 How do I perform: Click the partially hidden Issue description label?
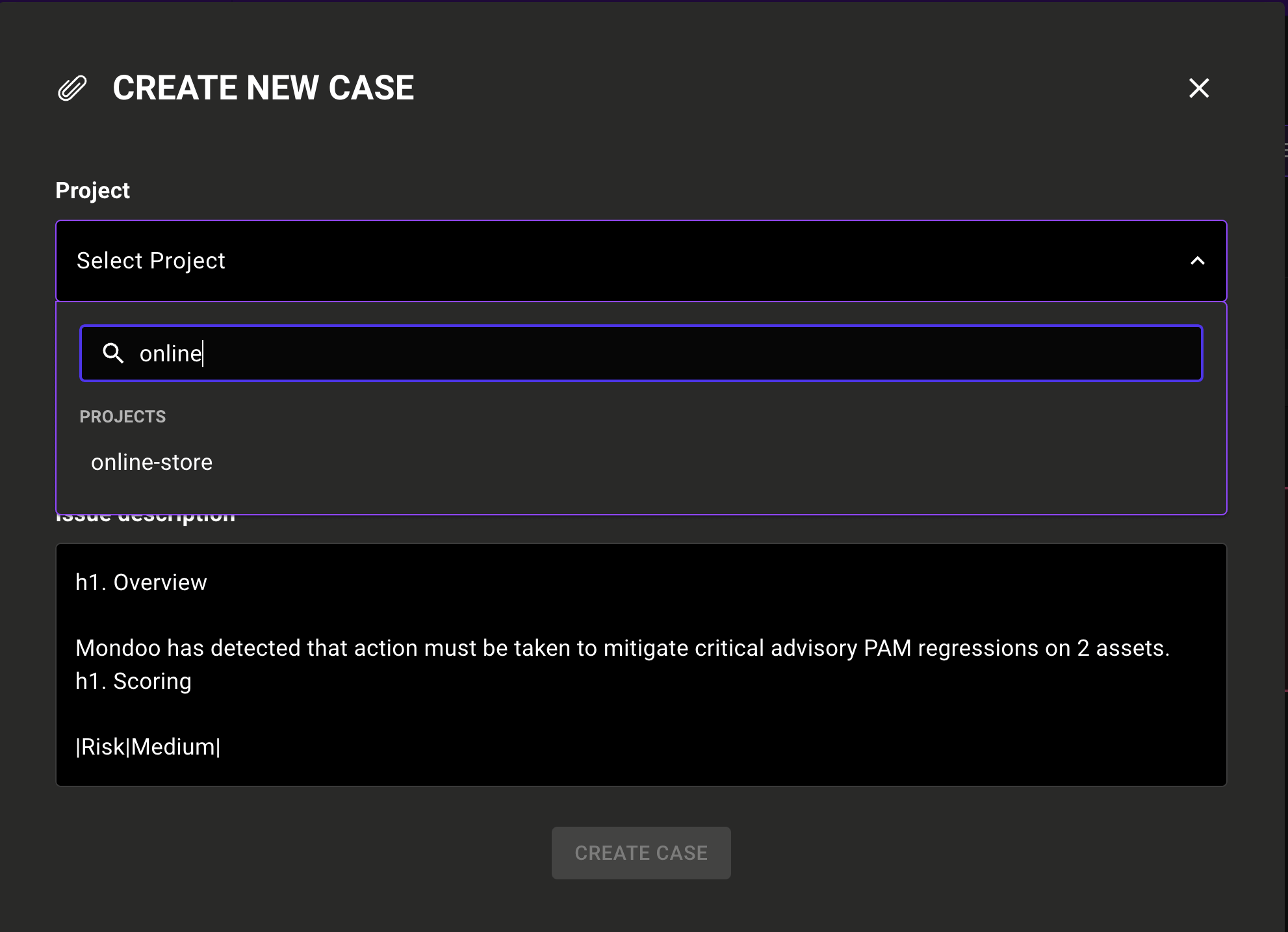146,519
